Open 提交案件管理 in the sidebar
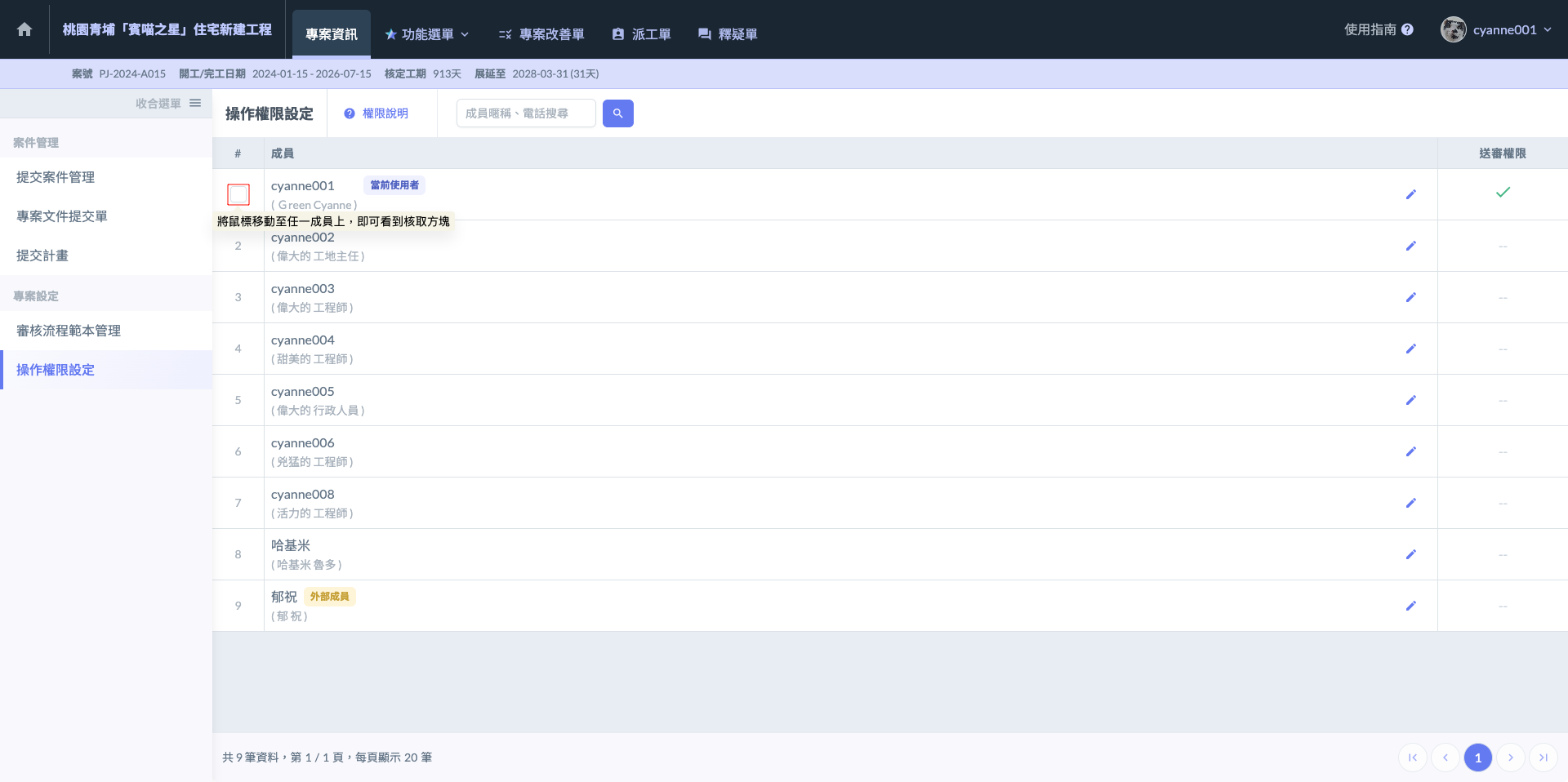 (106, 177)
